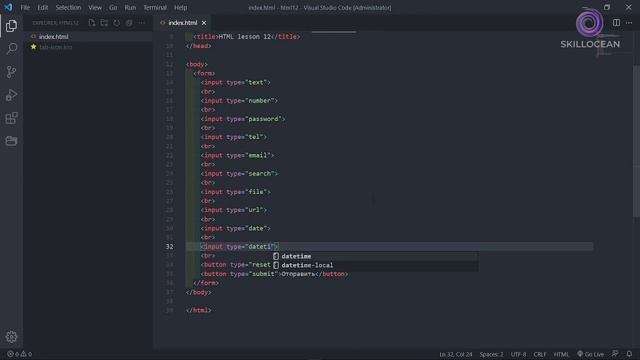Open editor more actions menu
Screen dimensions: 640x360
pos(629,23)
